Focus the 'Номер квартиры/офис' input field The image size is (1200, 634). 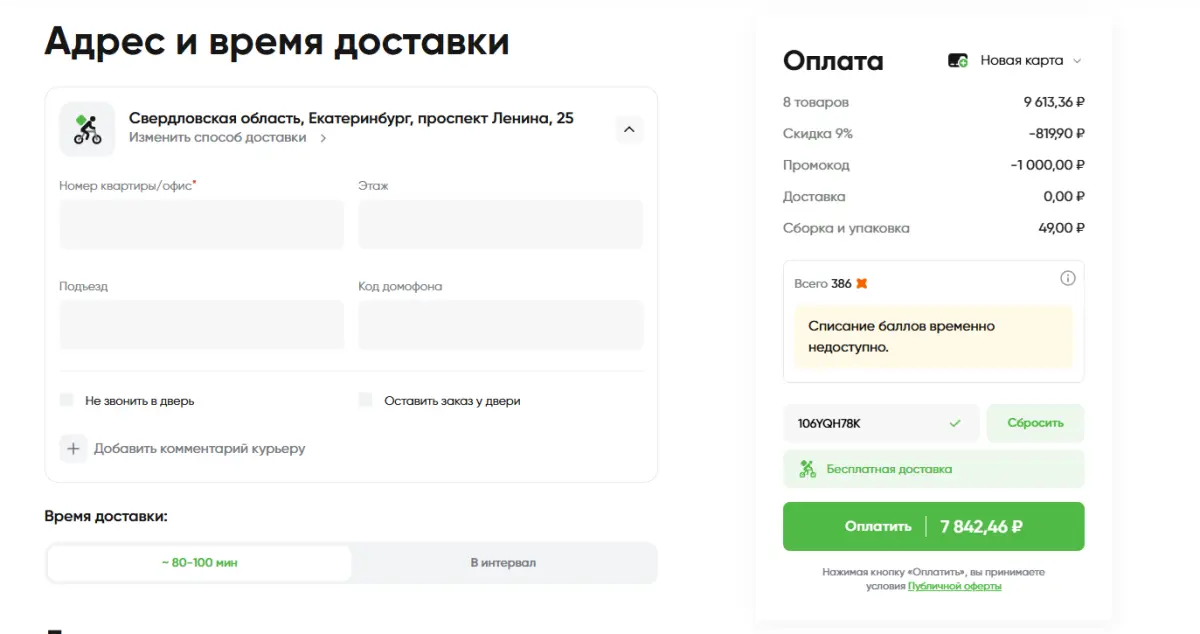(201, 224)
